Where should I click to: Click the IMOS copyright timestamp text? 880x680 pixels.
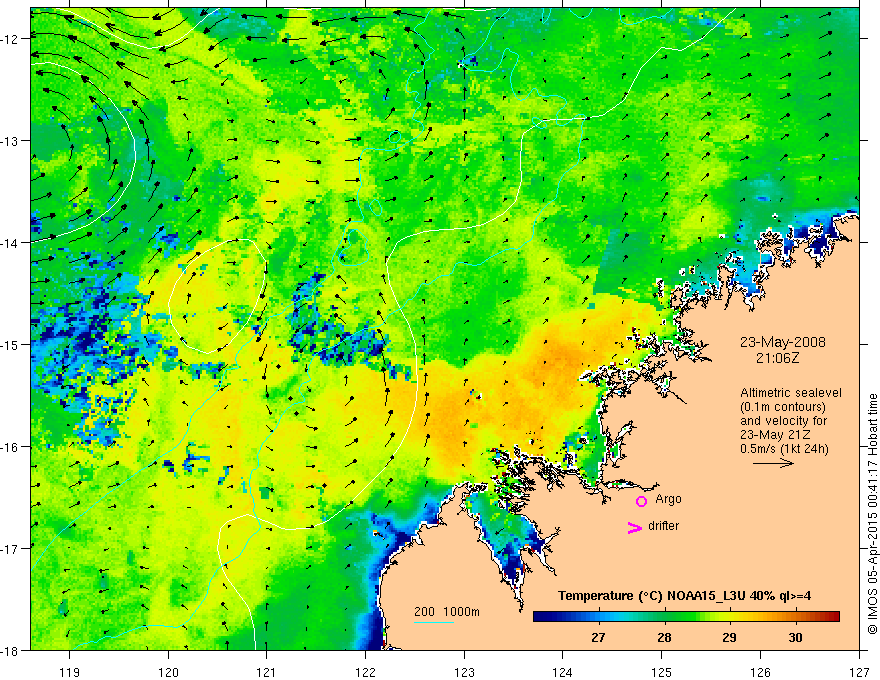click(872, 514)
